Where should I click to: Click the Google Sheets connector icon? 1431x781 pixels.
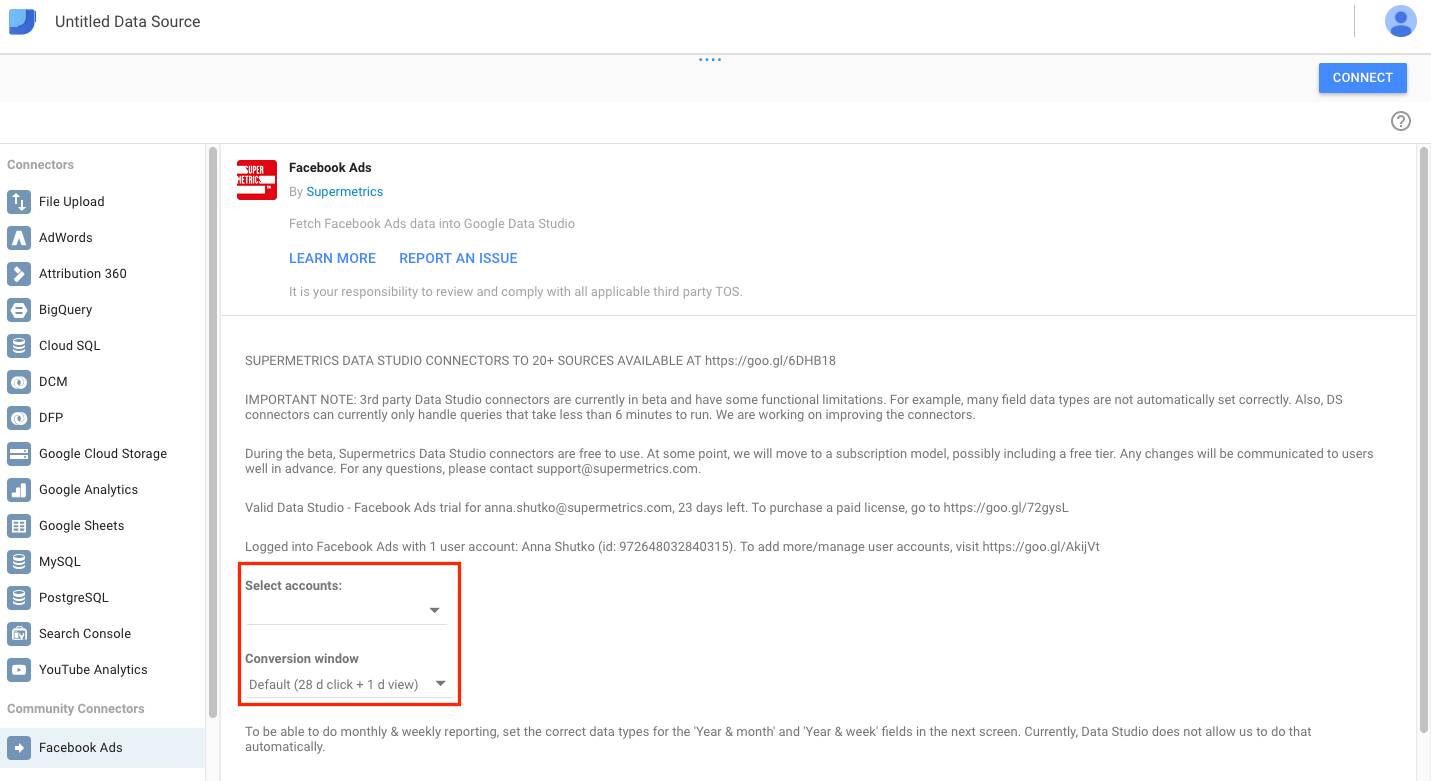(19, 526)
